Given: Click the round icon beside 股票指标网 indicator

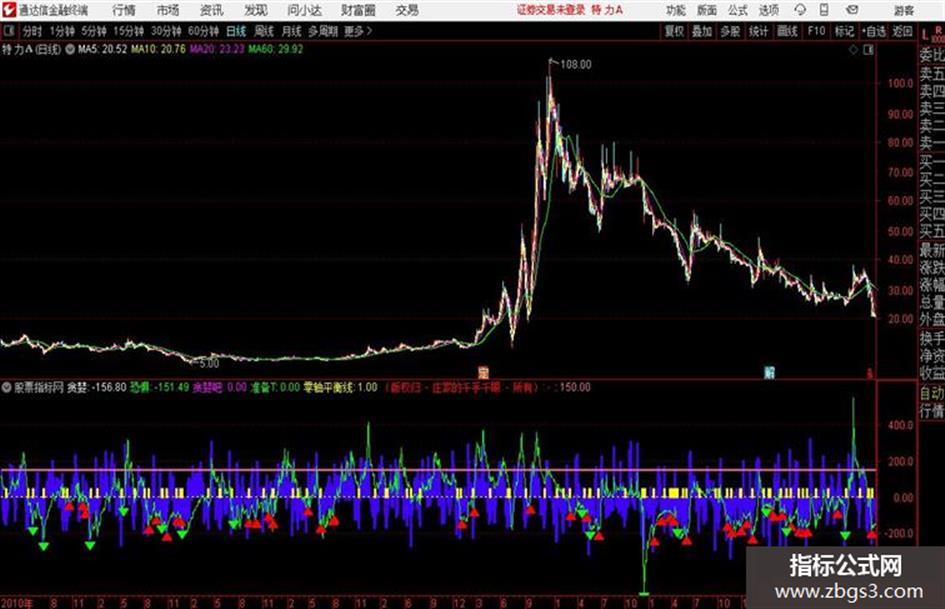Looking at the screenshot, I should [x=7, y=387].
